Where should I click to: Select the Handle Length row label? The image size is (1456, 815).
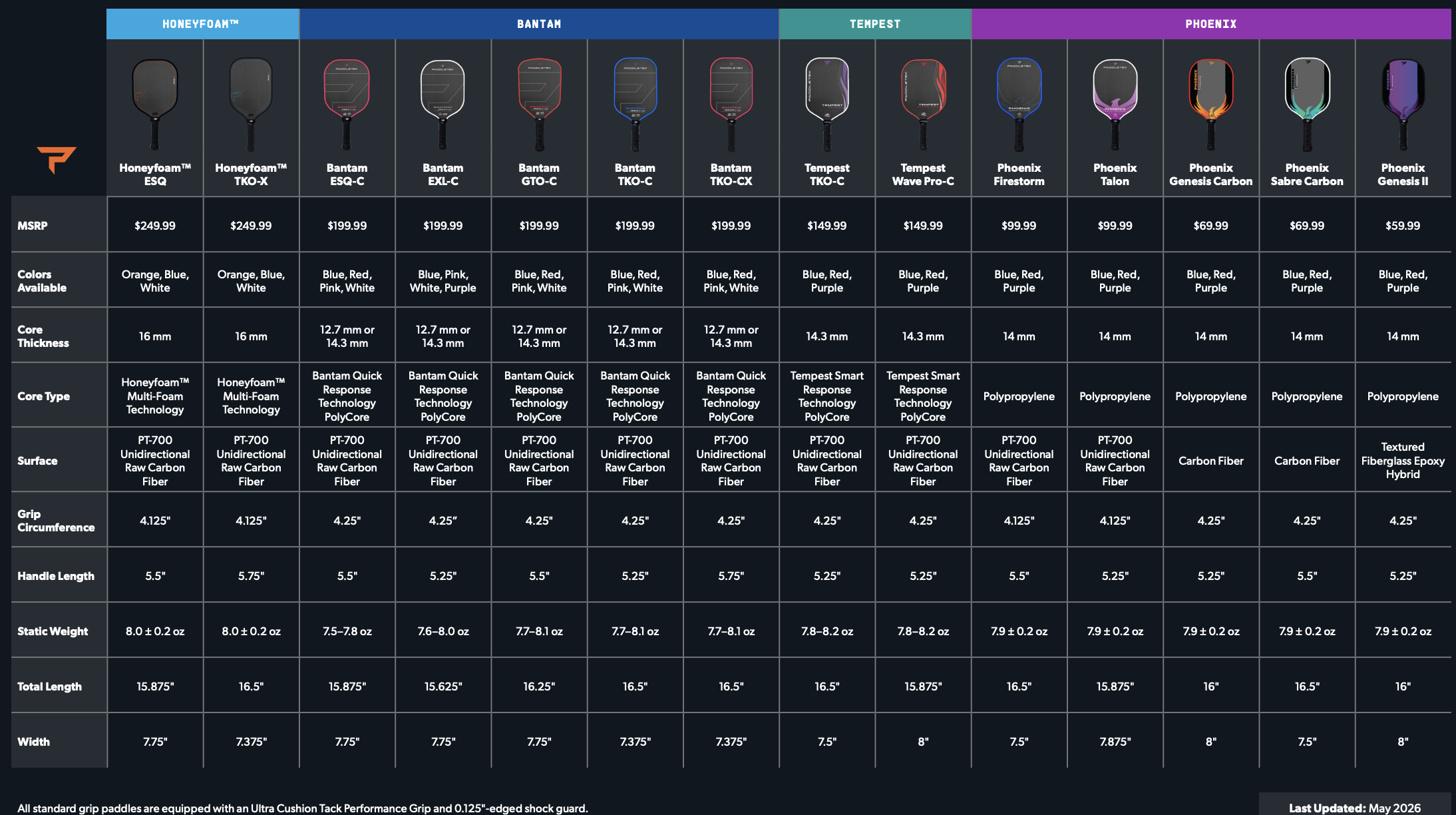tap(56, 576)
